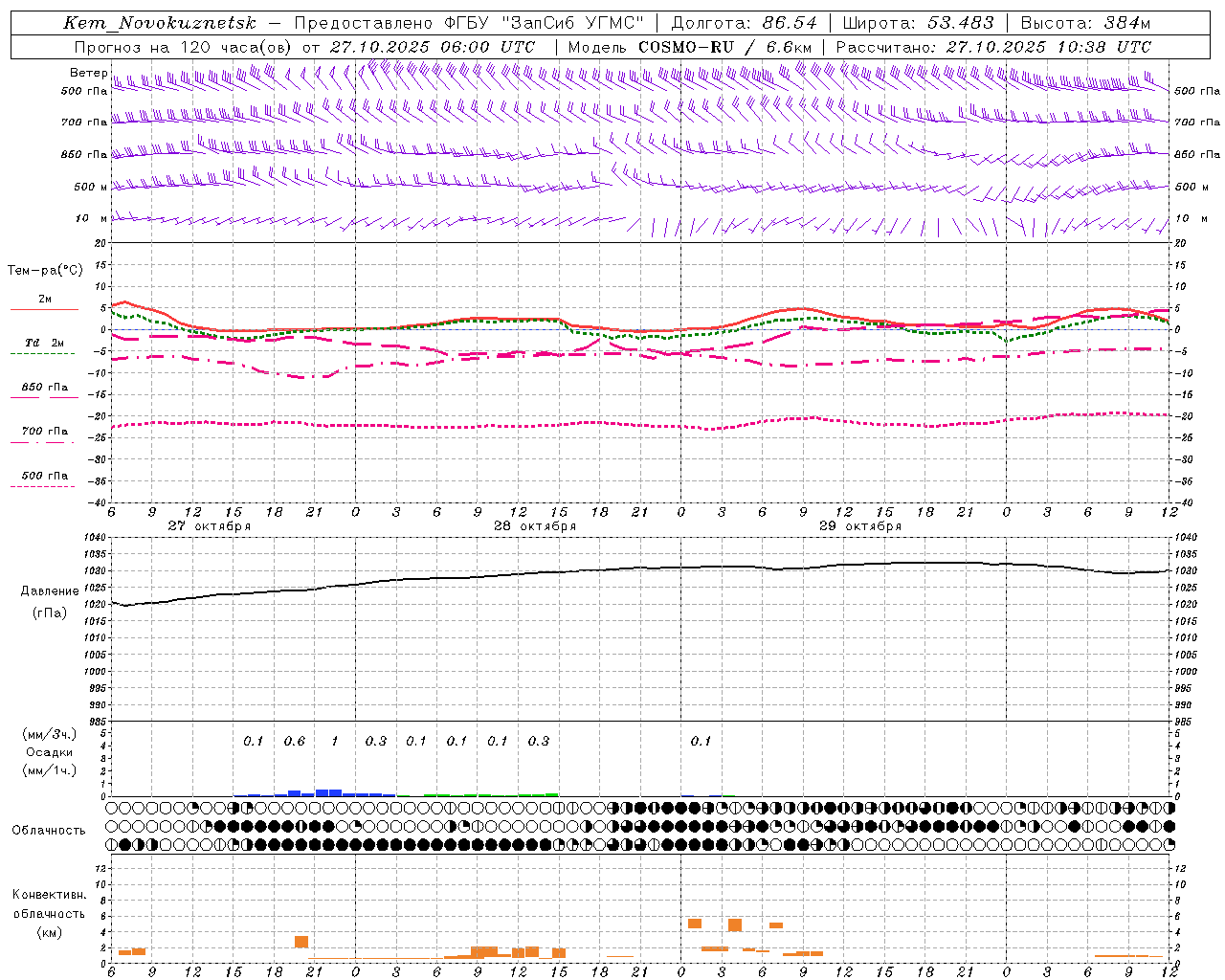Click the orange convective bar near 21h 27 октября
This screenshot has height=980, width=1225.
pyautogui.click(x=301, y=942)
